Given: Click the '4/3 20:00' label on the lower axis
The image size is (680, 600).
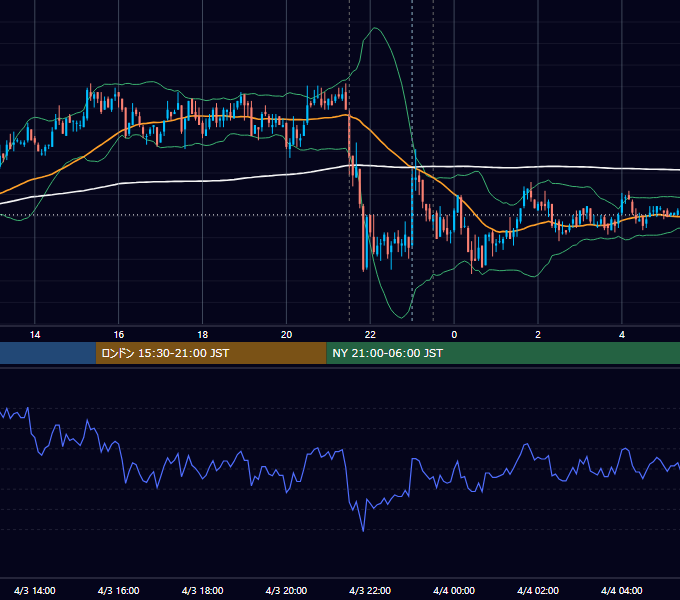Looking at the screenshot, I should (x=286, y=590).
